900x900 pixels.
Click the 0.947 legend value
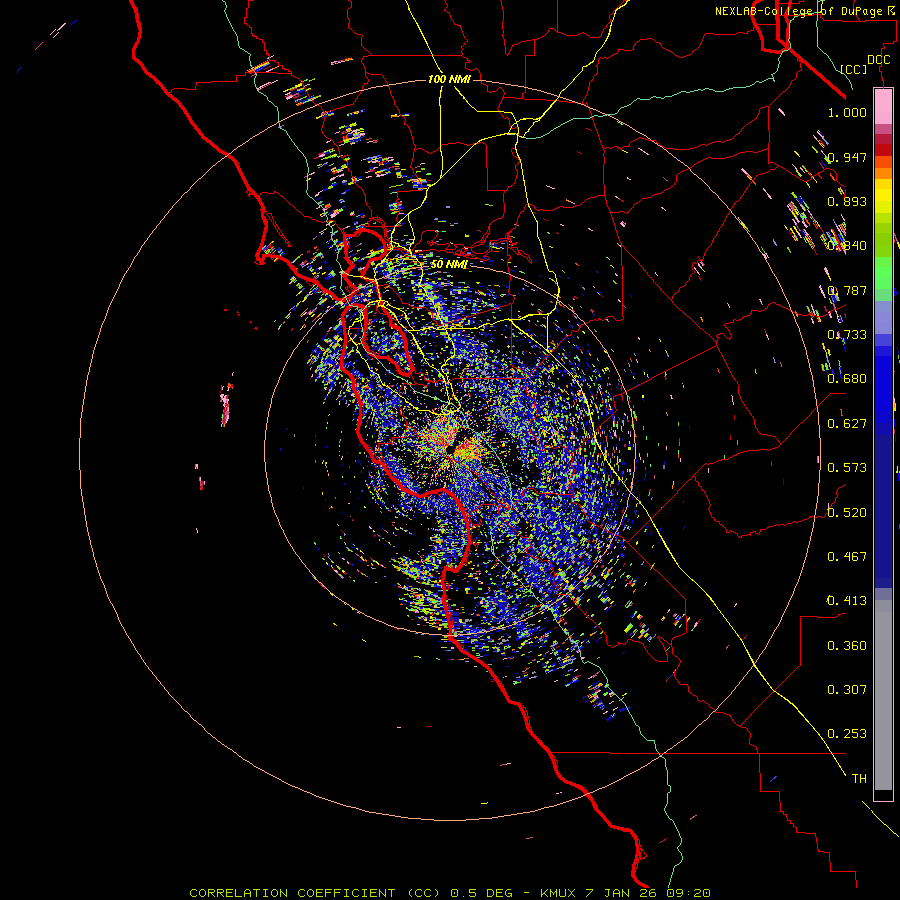847,157
